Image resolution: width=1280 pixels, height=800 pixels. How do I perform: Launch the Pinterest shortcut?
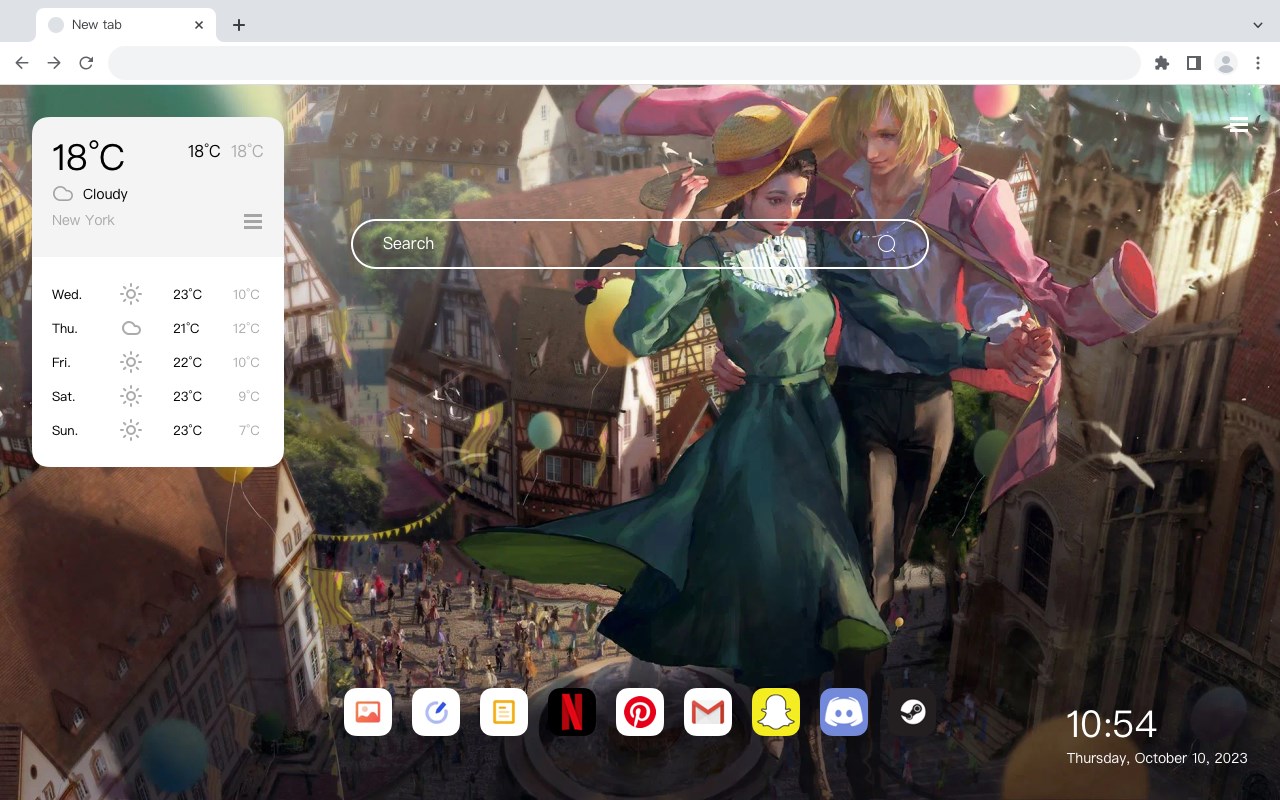point(640,712)
